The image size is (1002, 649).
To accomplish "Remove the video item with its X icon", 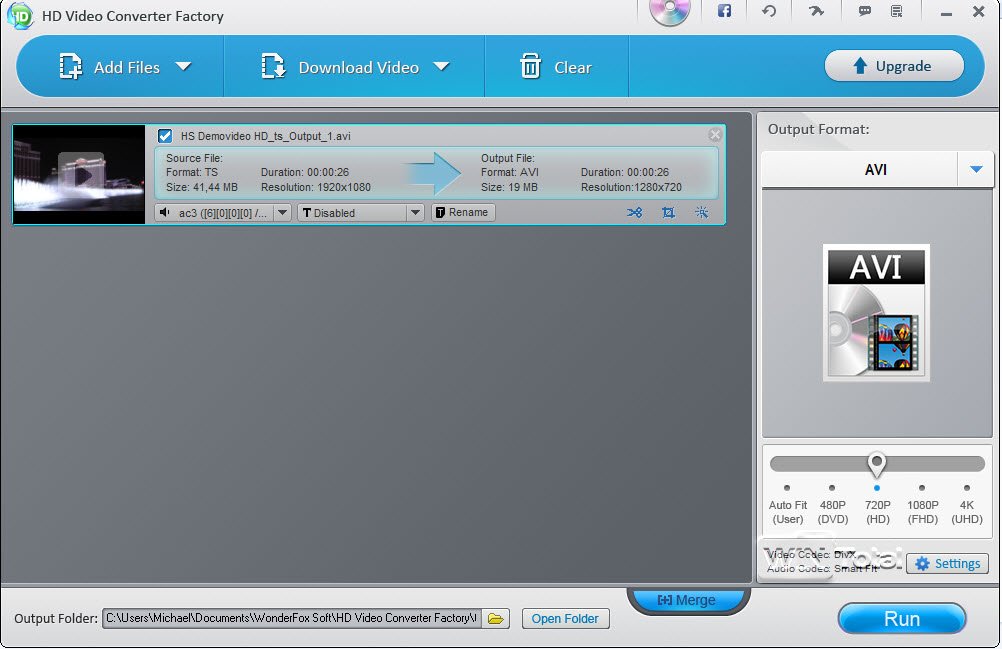I will click(715, 134).
